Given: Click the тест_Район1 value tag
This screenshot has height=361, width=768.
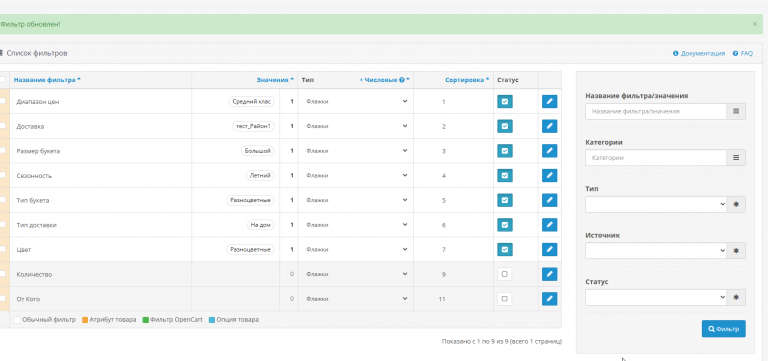Looking at the screenshot, I should point(253,126).
